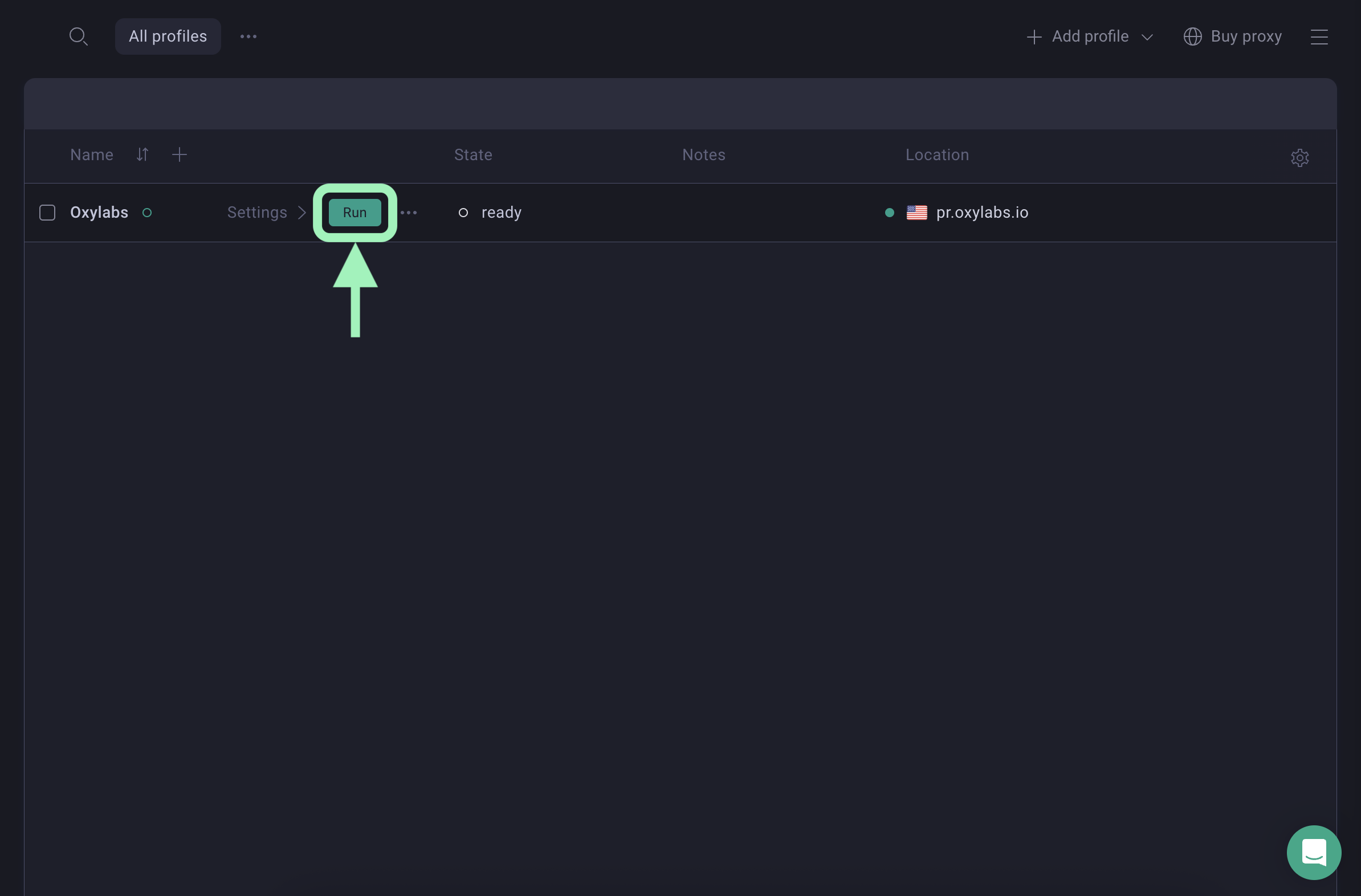Click the sort arrows next to Name

coord(142,154)
